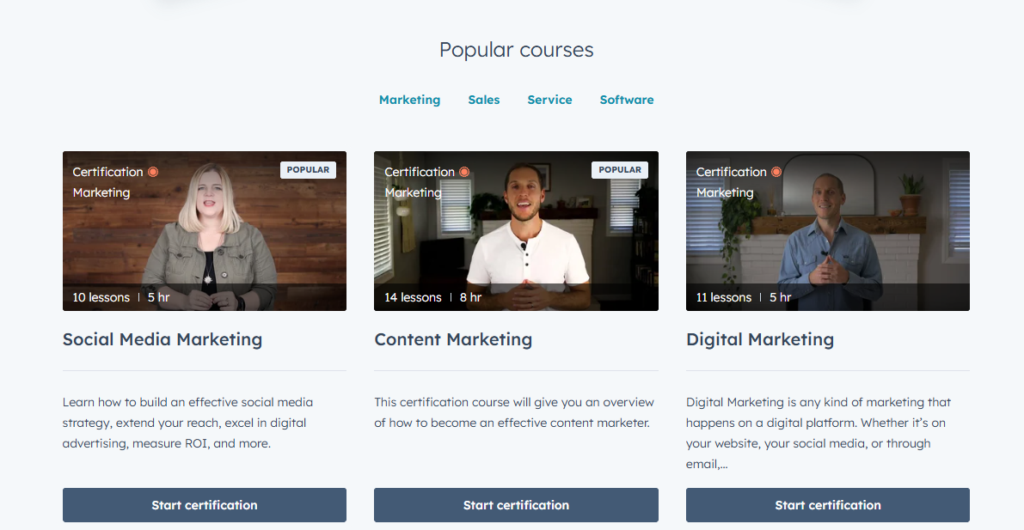Switch to the Sales tab
This screenshot has width=1024, height=530.
(x=484, y=100)
